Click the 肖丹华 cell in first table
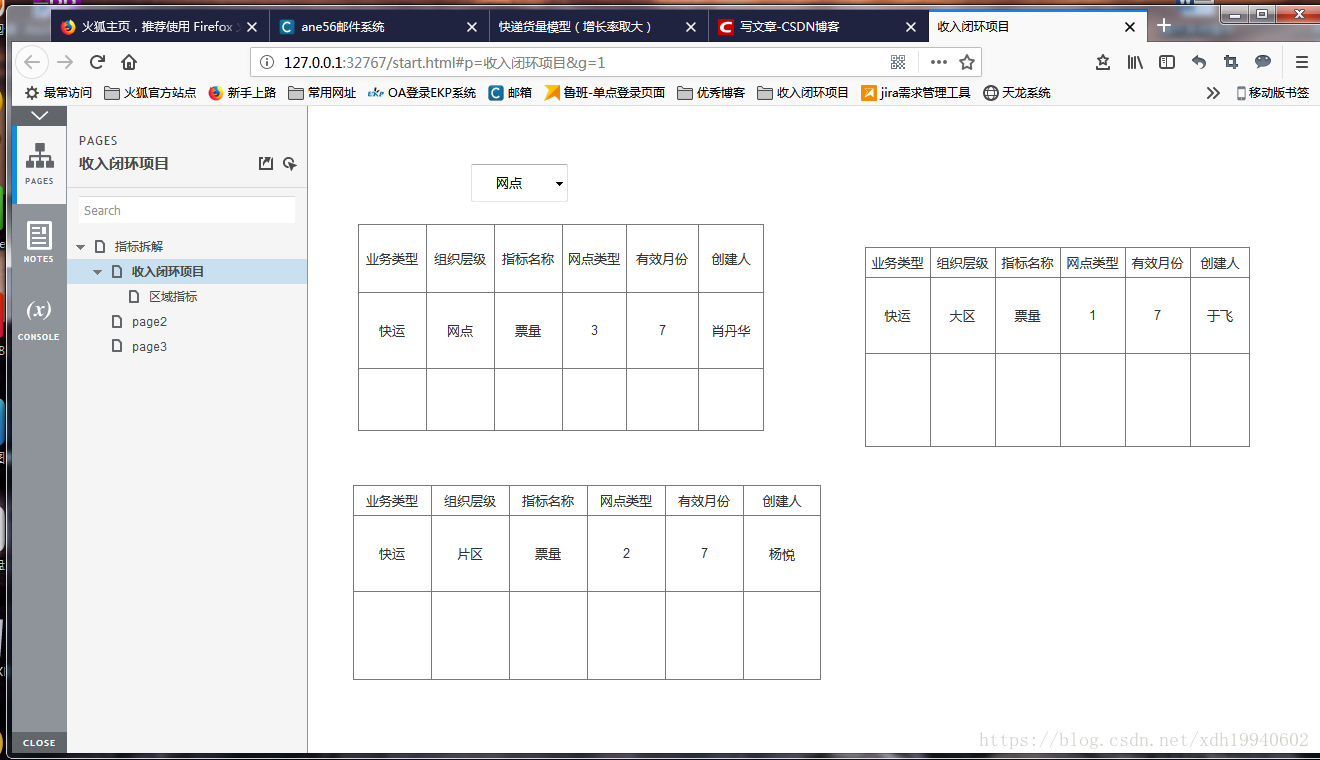The height and width of the screenshot is (760, 1320). pyautogui.click(x=731, y=331)
